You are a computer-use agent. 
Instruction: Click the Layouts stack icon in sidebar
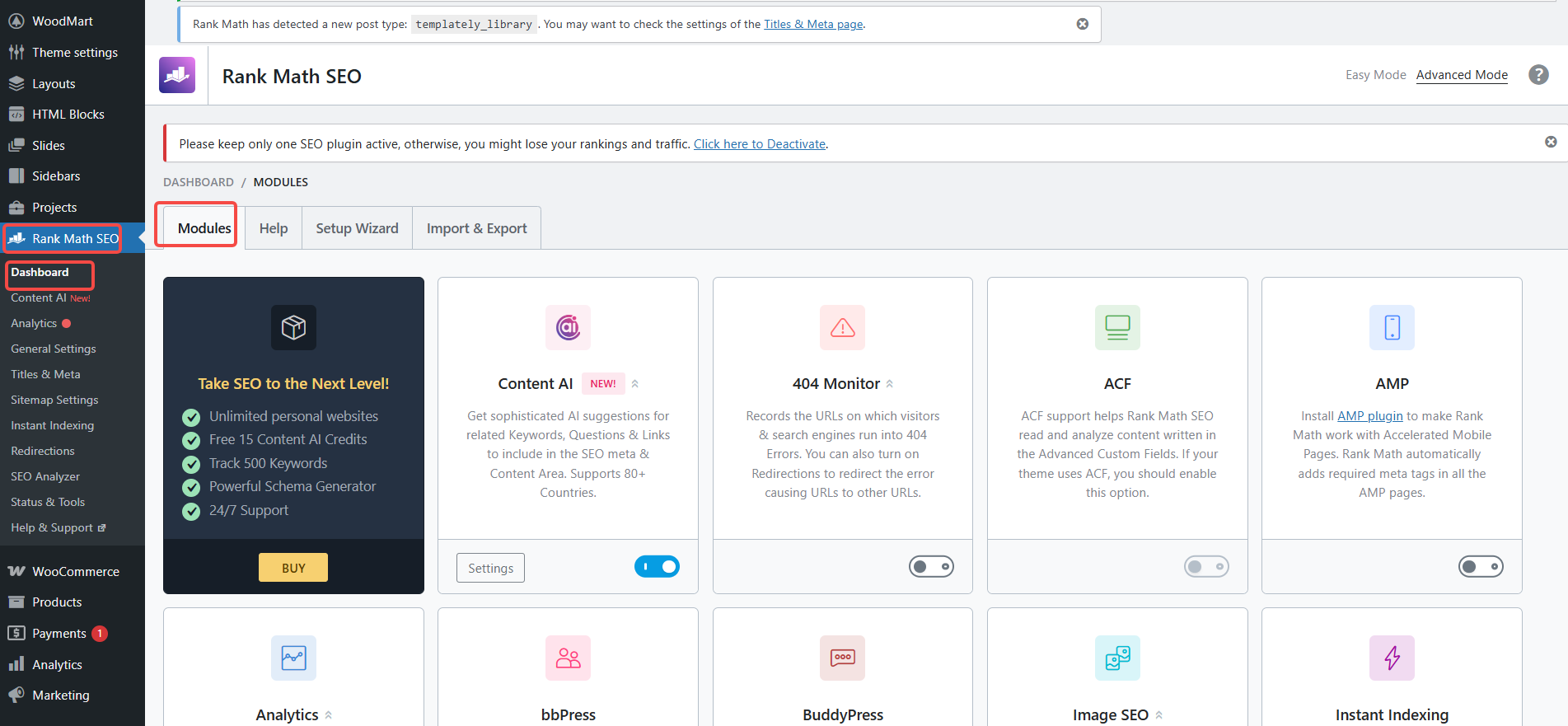click(x=16, y=83)
